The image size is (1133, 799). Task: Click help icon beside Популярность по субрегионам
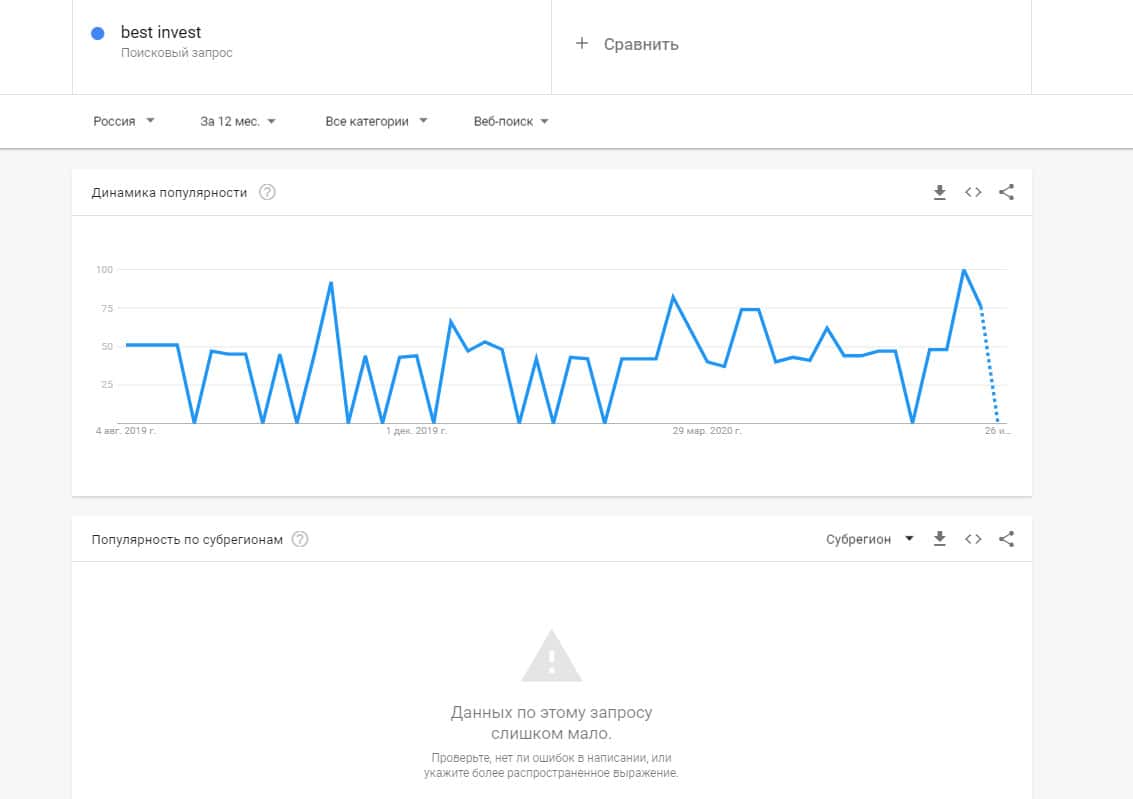coord(300,539)
